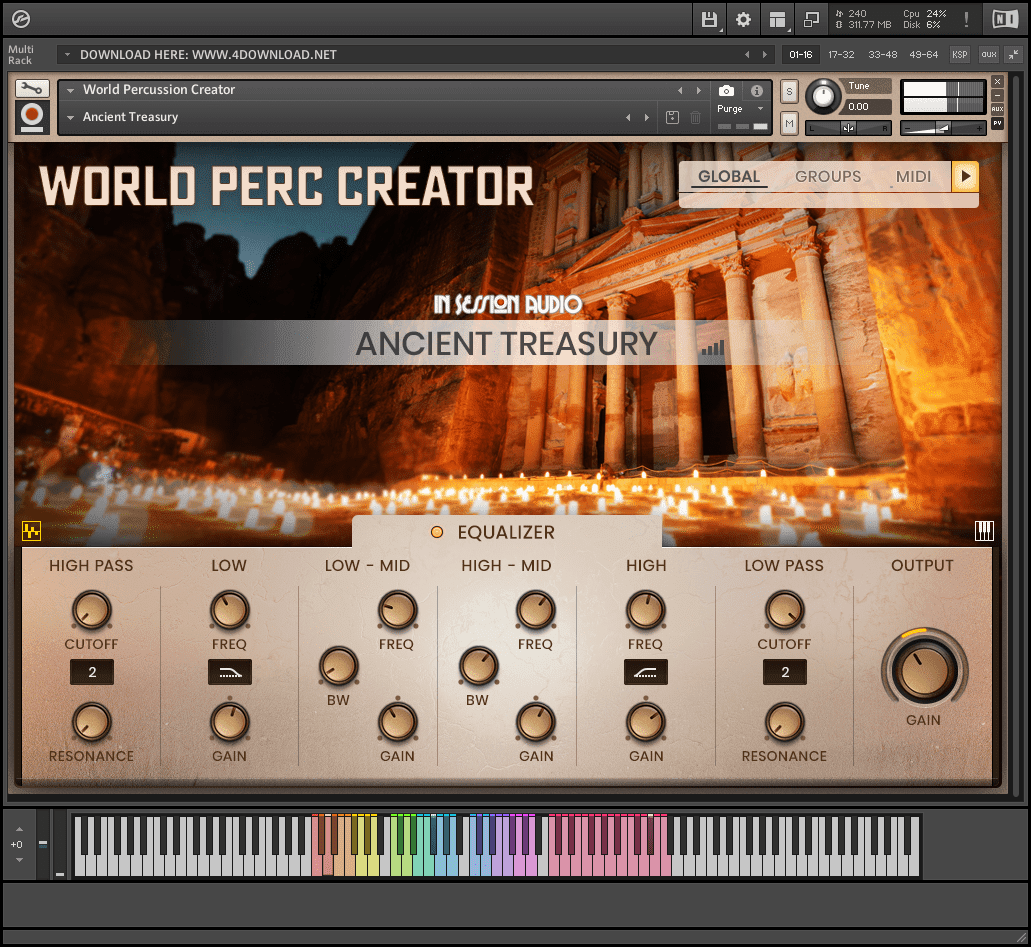This screenshot has width=1031, height=947.
Task: Click the High Pass CUTOFF knob
Action: point(91,610)
